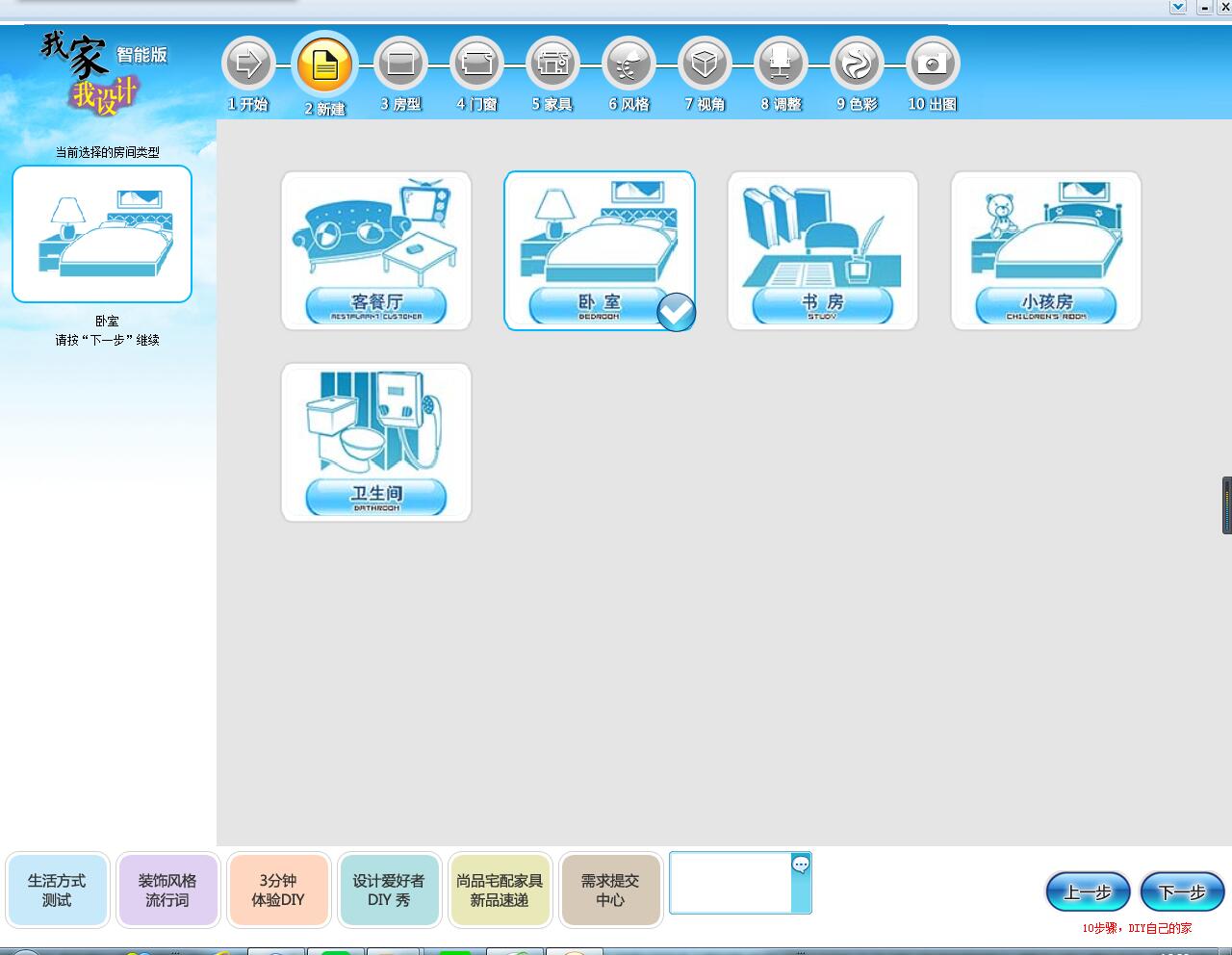Open the step 4 门窗 icon
1232x955 pixels.
[x=476, y=65]
